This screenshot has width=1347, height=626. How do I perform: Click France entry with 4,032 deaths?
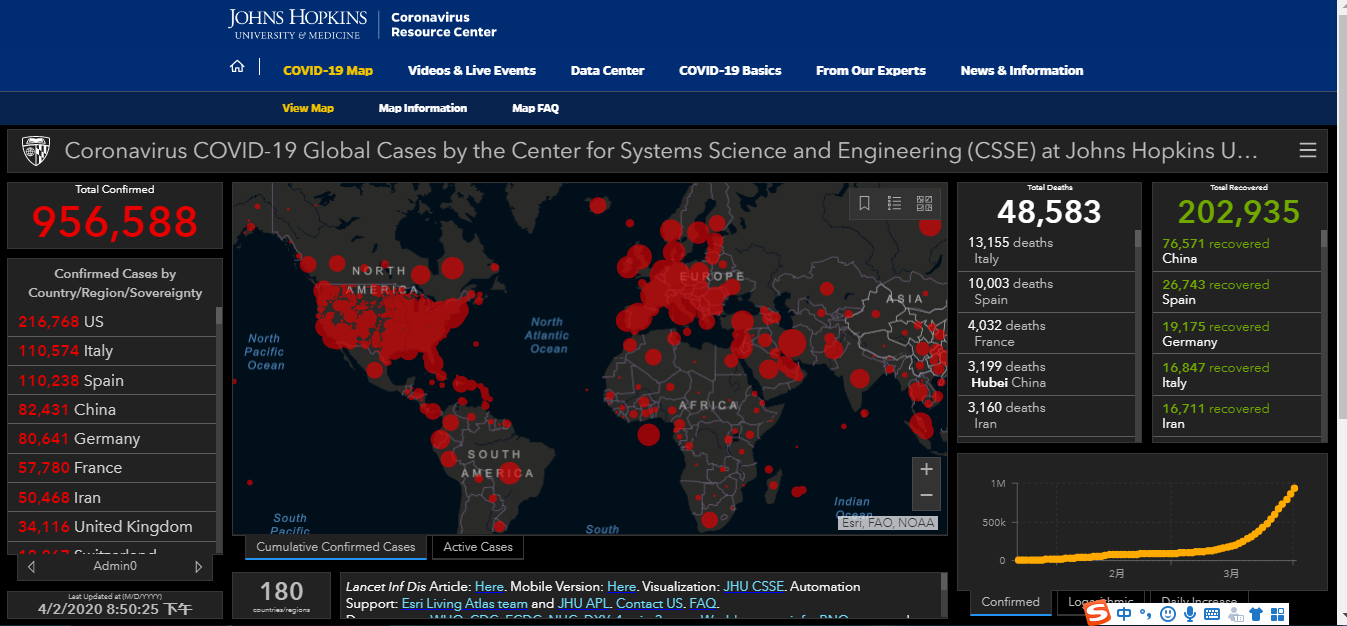pyautogui.click(x=1047, y=333)
